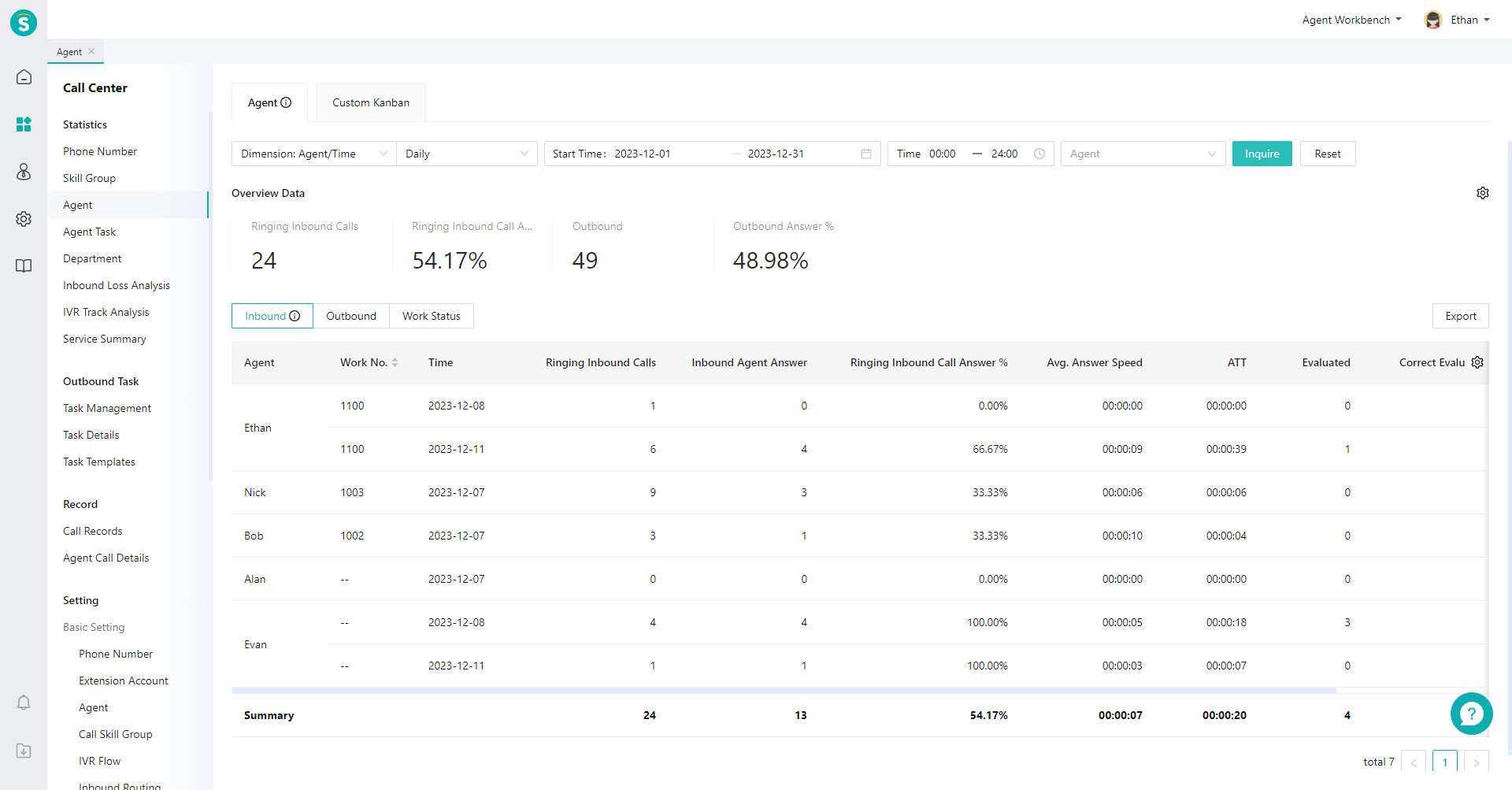Image resolution: width=1512 pixels, height=790 pixels.
Task: Open the Agent filter dropdown
Action: [x=1143, y=154]
